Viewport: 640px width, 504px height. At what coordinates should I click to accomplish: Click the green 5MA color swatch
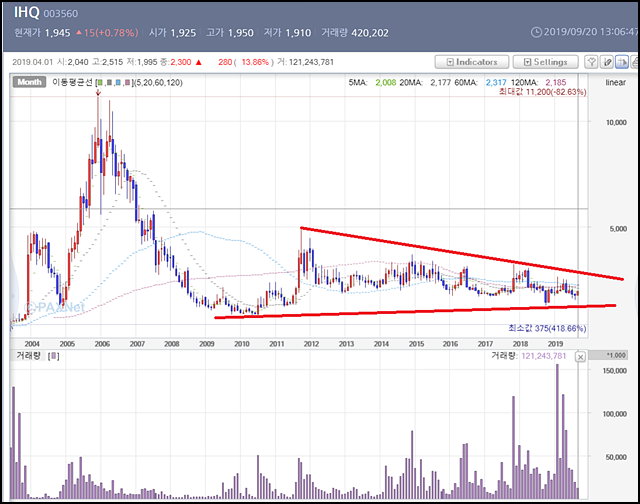click(x=100, y=83)
